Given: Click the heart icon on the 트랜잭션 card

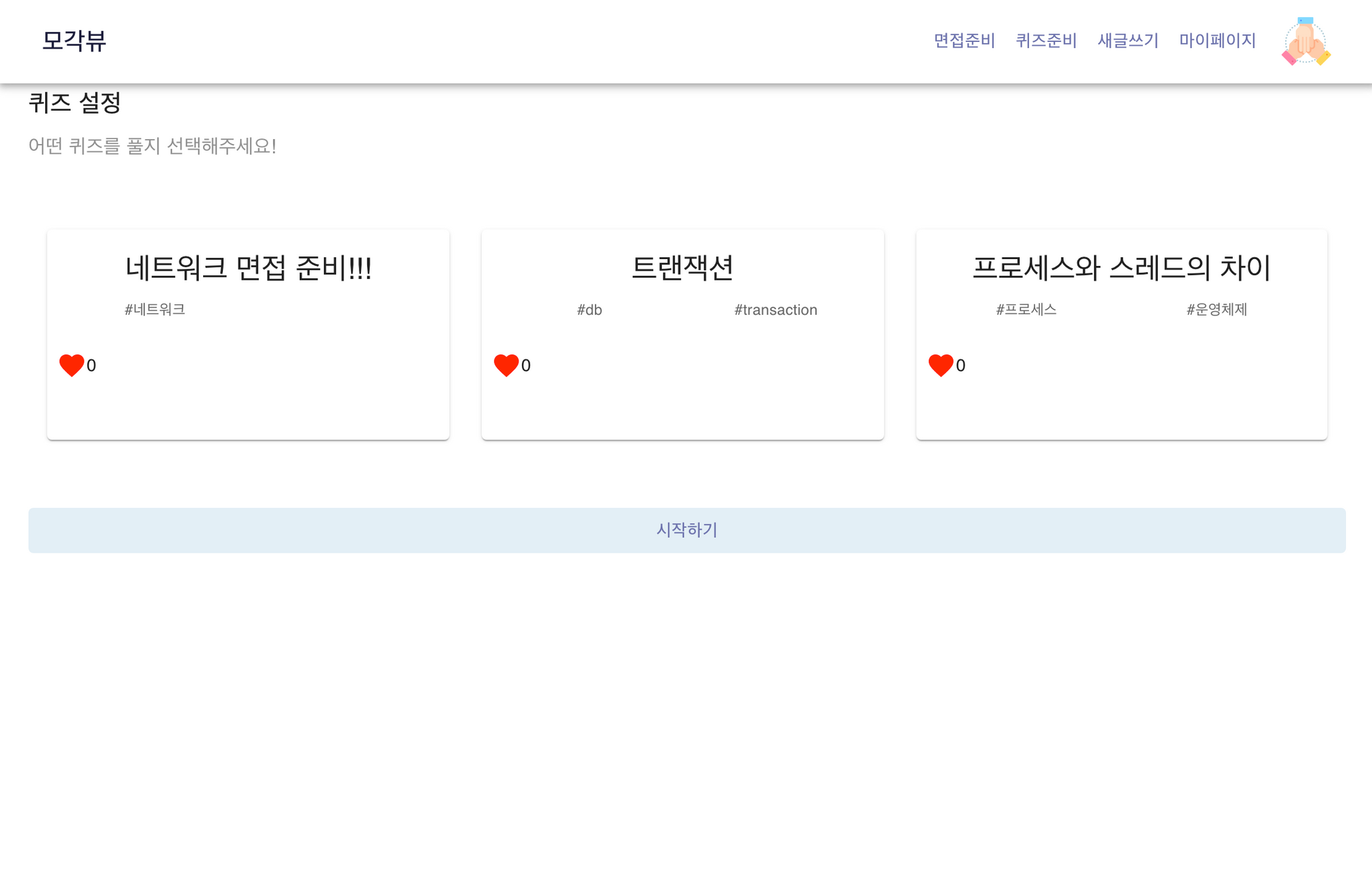Looking at the screenshot, I should [x=506, y=364].
